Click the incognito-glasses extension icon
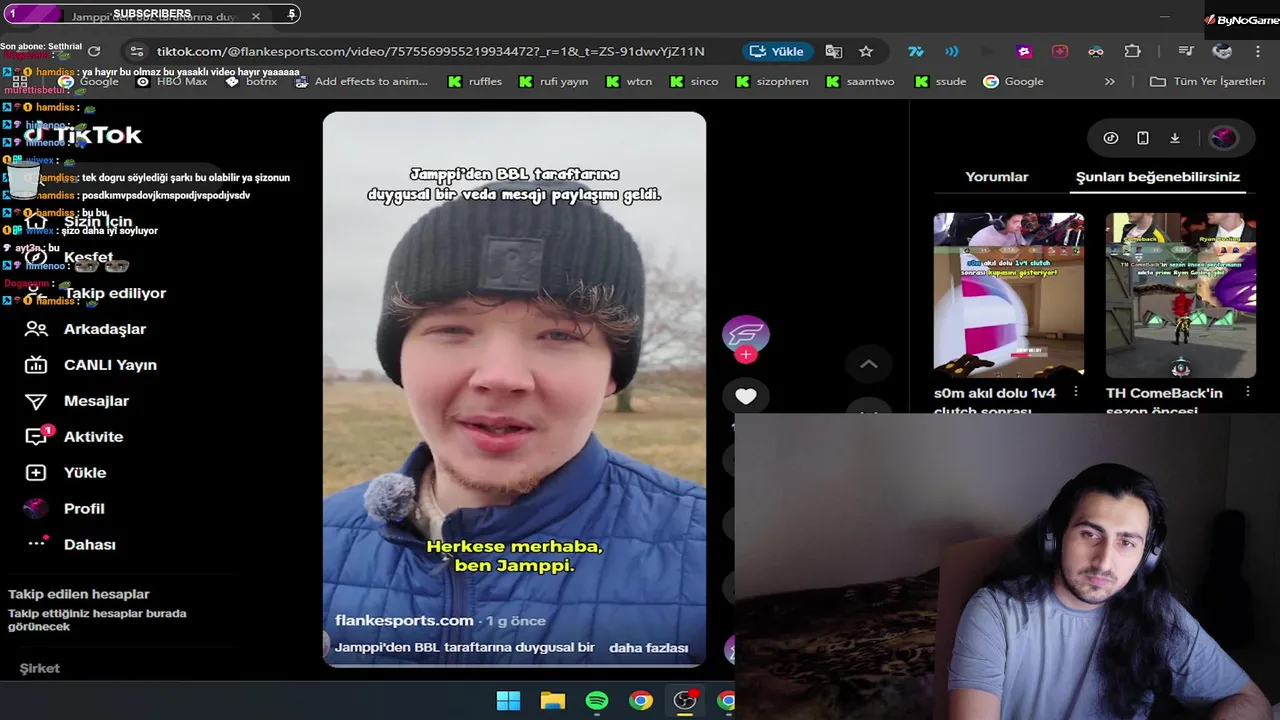This screenshot has height=720, width=1280. (x=1096, y=51)
